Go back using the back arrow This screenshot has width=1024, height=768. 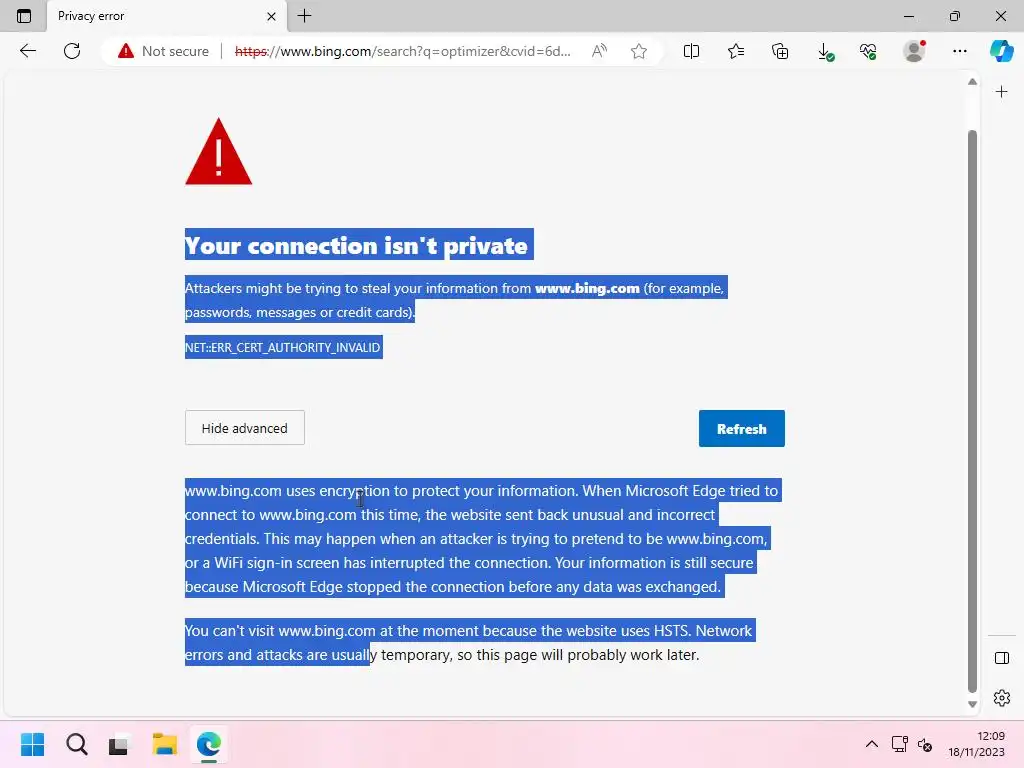coord(27,51)
